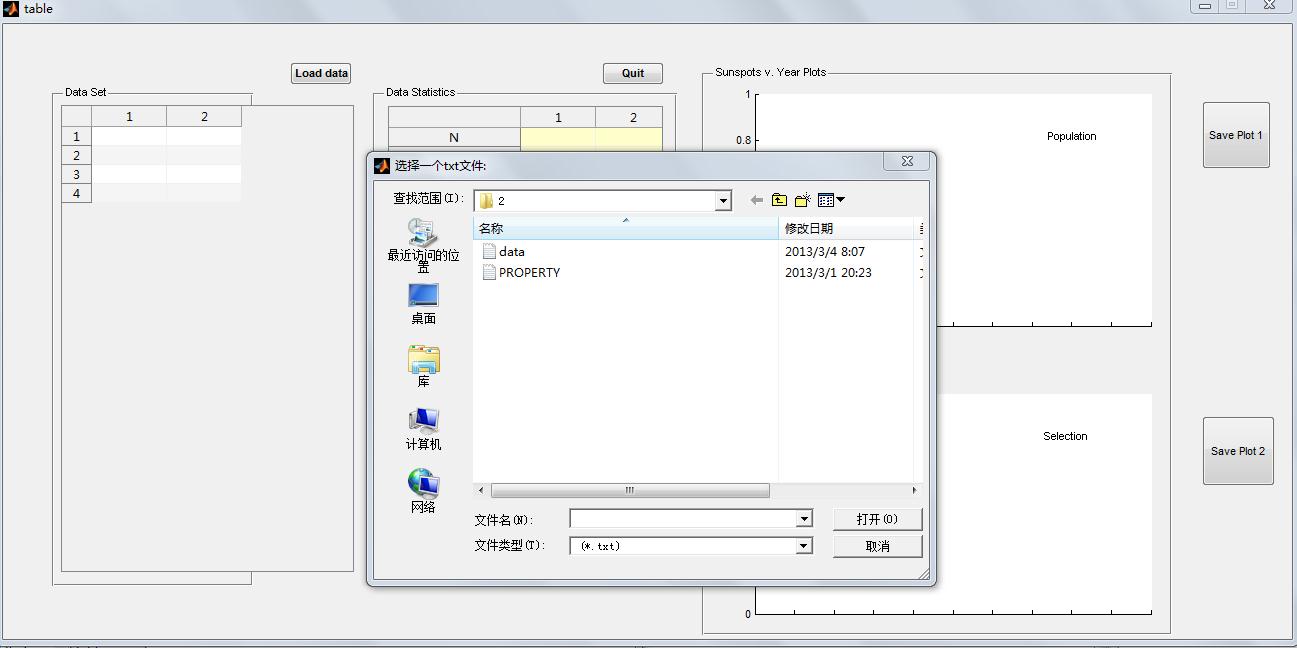Select Desktop (桌面) in the dialog sidebar
Viewport: 1297px width, 648px height.
[x=423, y=304]
